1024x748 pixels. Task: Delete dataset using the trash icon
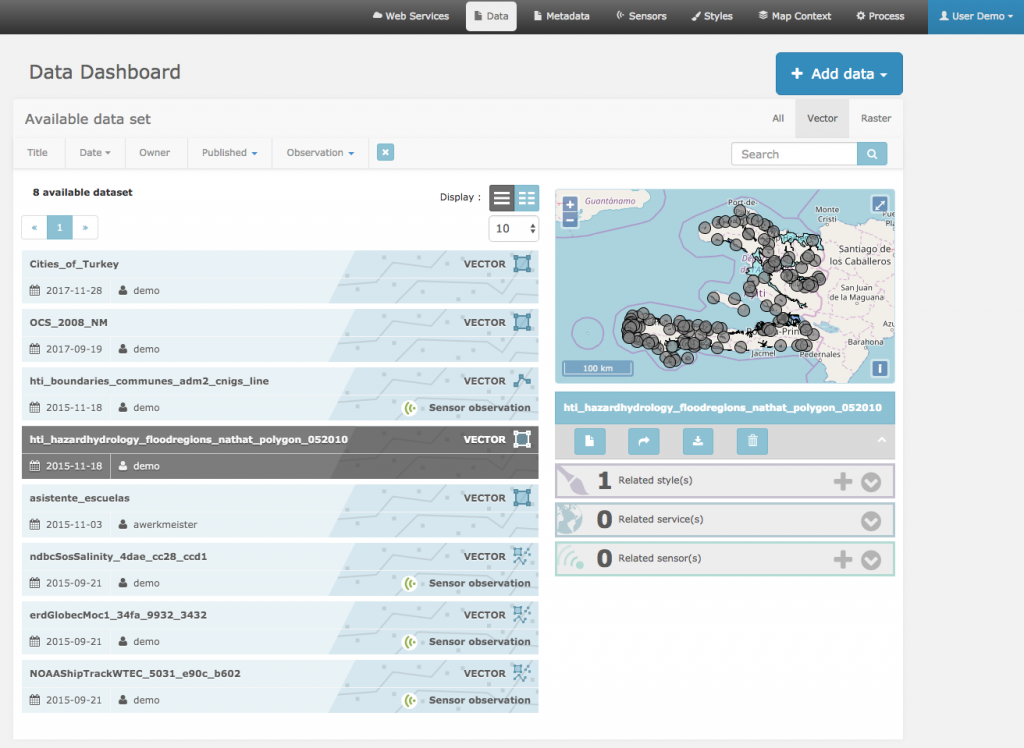click(x=752, y=441)
